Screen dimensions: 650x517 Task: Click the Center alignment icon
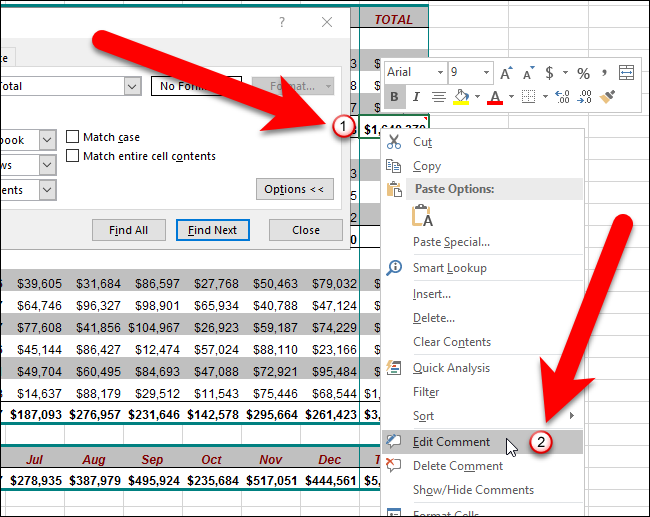click(439, 97)
